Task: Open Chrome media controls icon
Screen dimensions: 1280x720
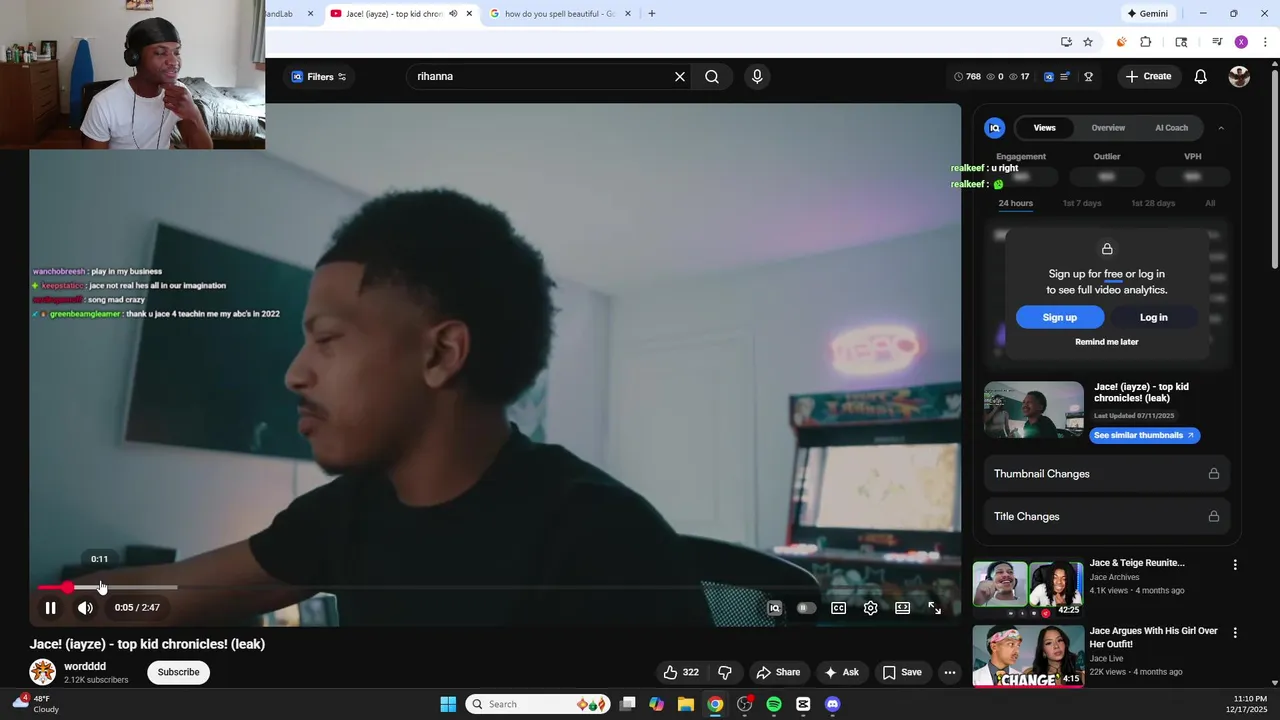Action: coord(1217,42)
